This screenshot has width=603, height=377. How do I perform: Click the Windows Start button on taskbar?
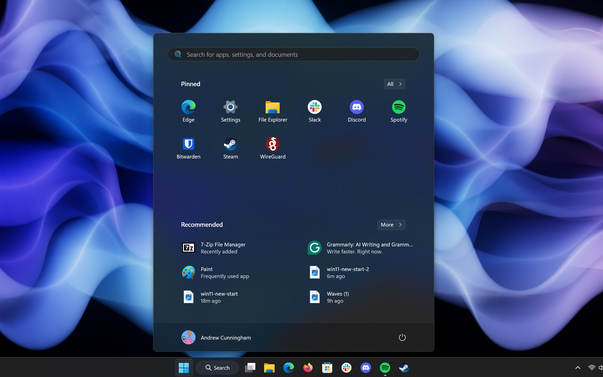point(184,368)
